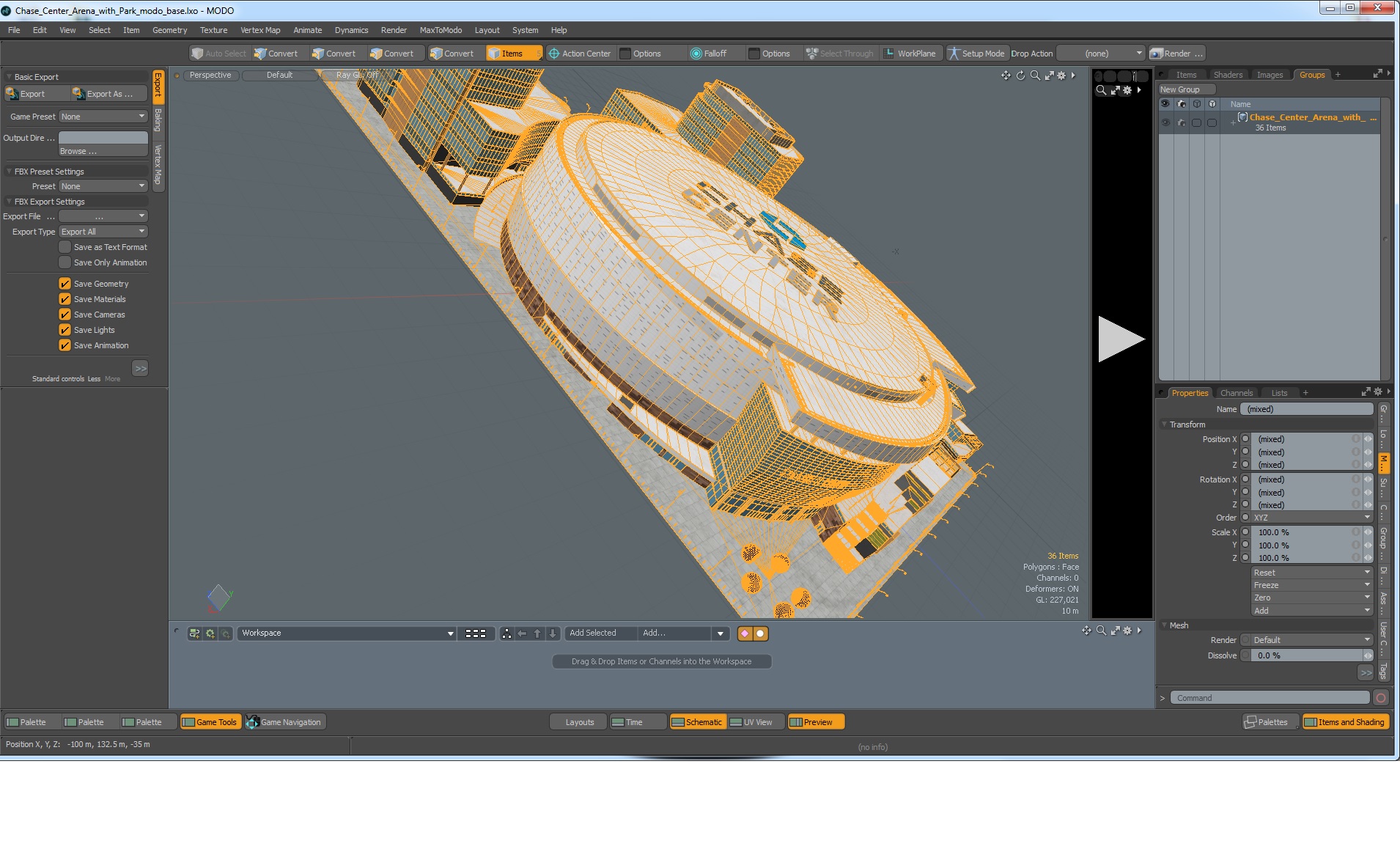Open the Game Preset dropdown
The image size is (1400, 849).
tap(103, 117)
